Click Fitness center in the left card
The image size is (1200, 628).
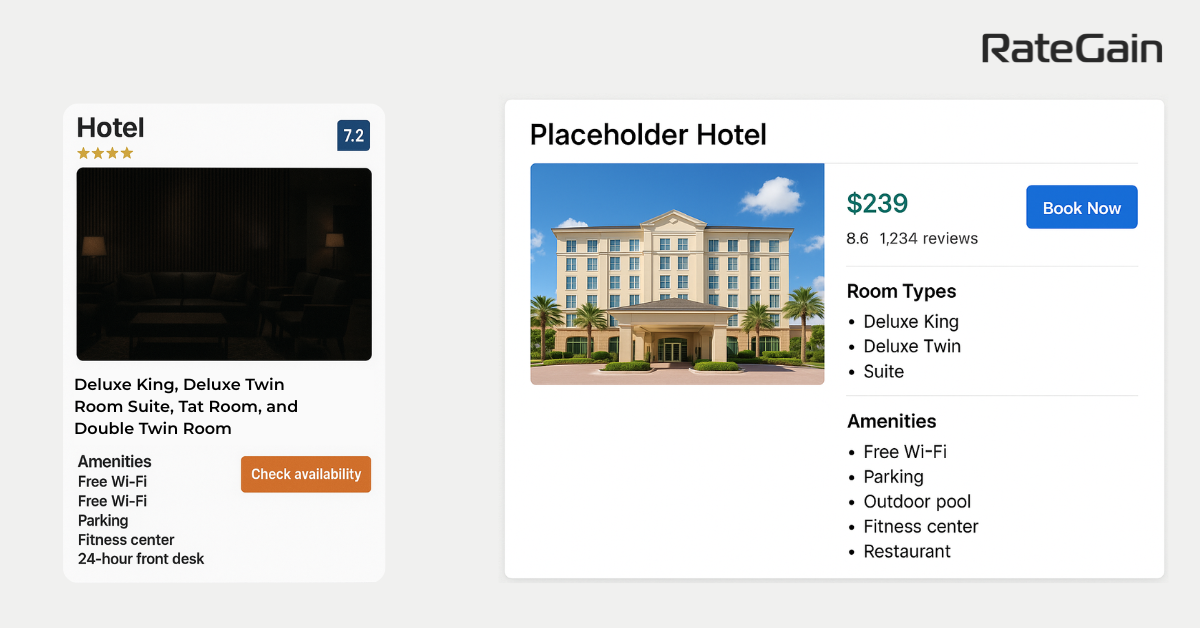coord(126,540)
